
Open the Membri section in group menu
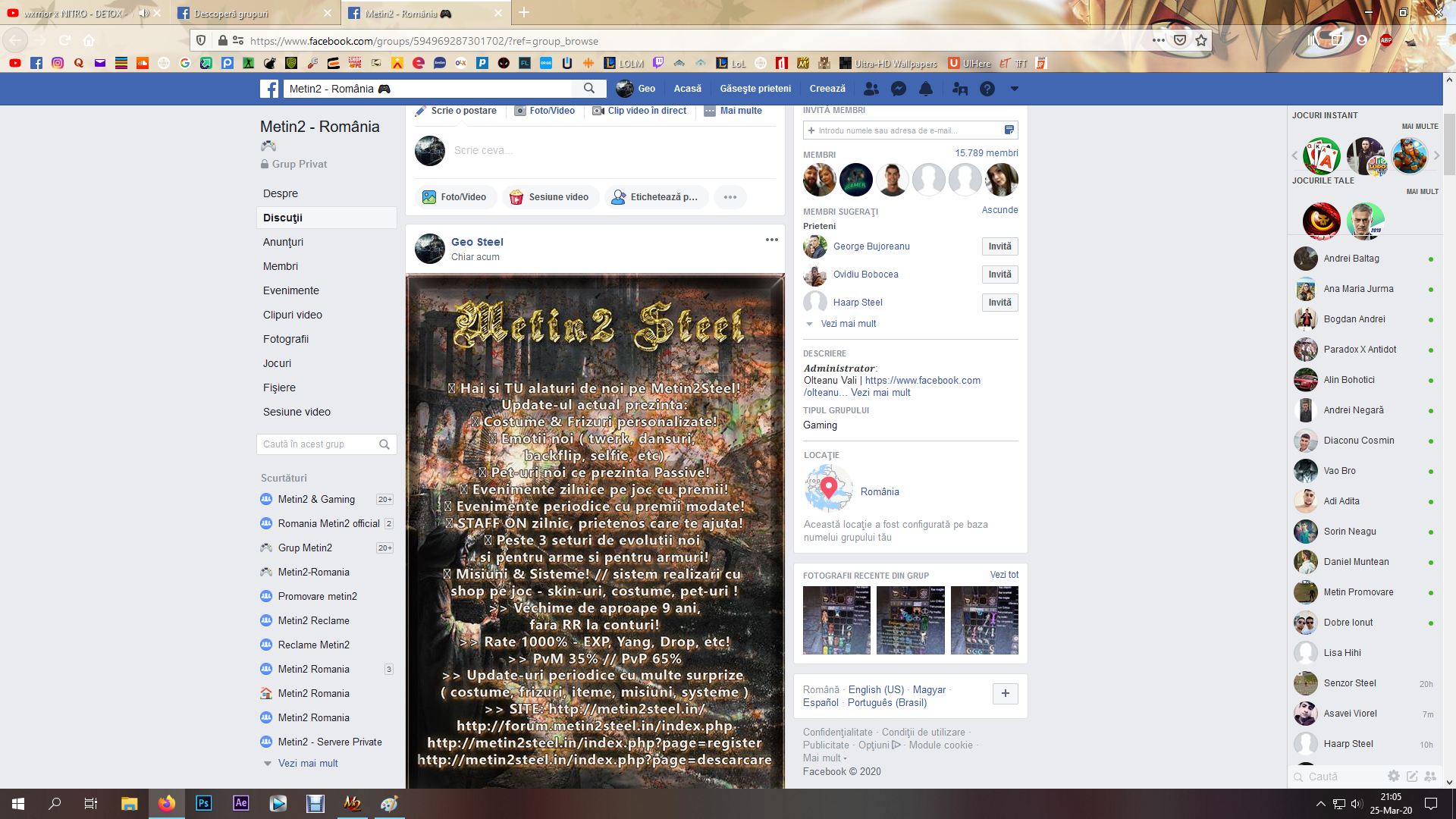[x=281, y=266]
